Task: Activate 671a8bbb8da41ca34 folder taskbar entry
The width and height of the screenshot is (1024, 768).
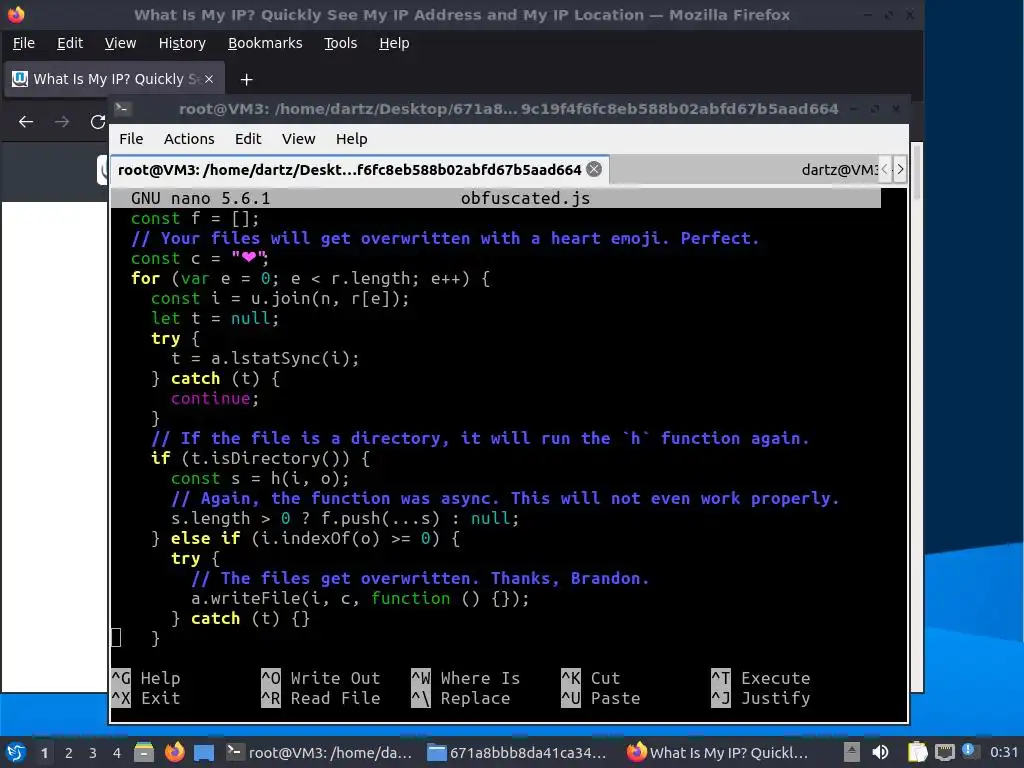Action: click(517, 752)
